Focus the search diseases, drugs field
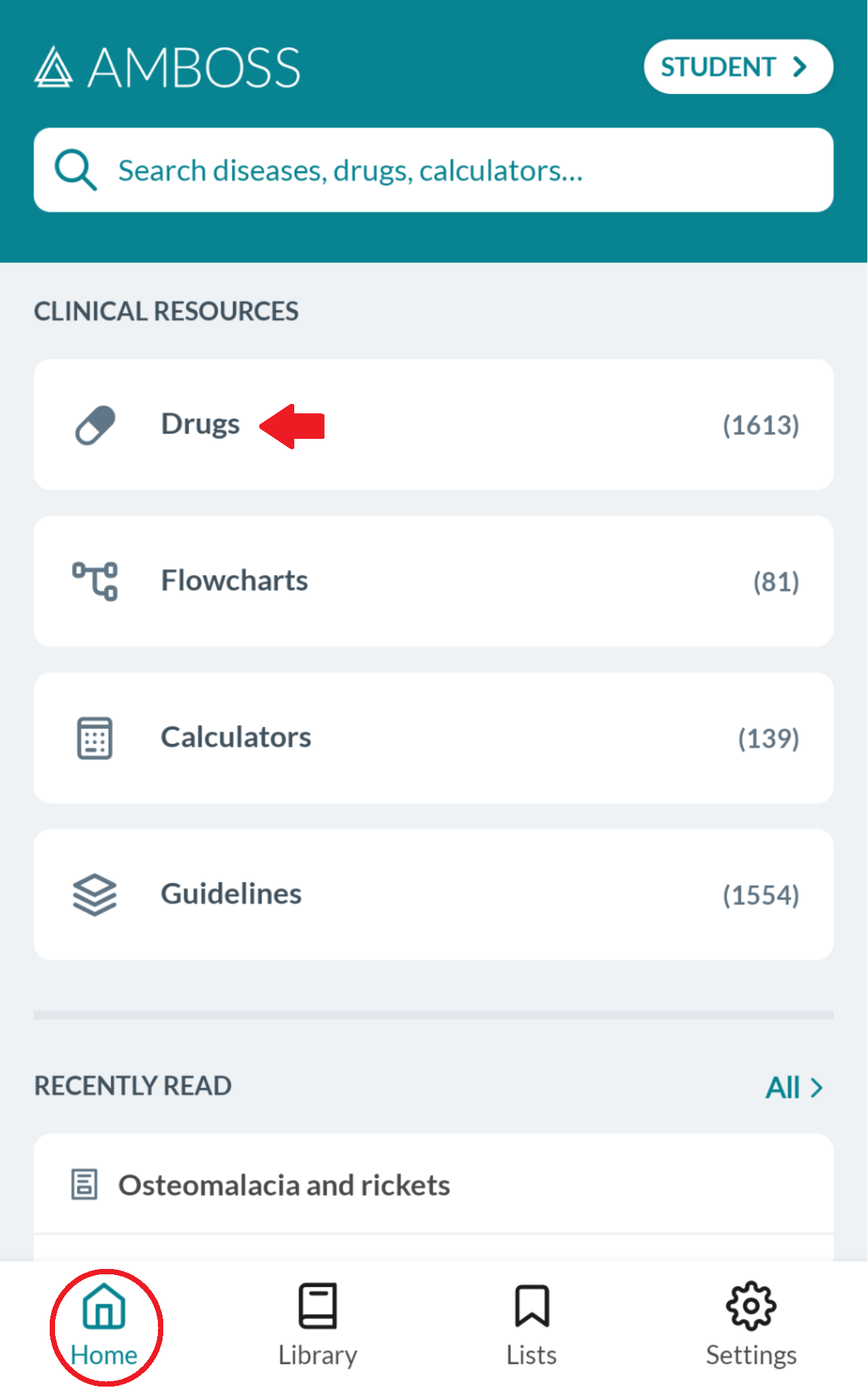868x1398 pixels. (x=433, y=170)
